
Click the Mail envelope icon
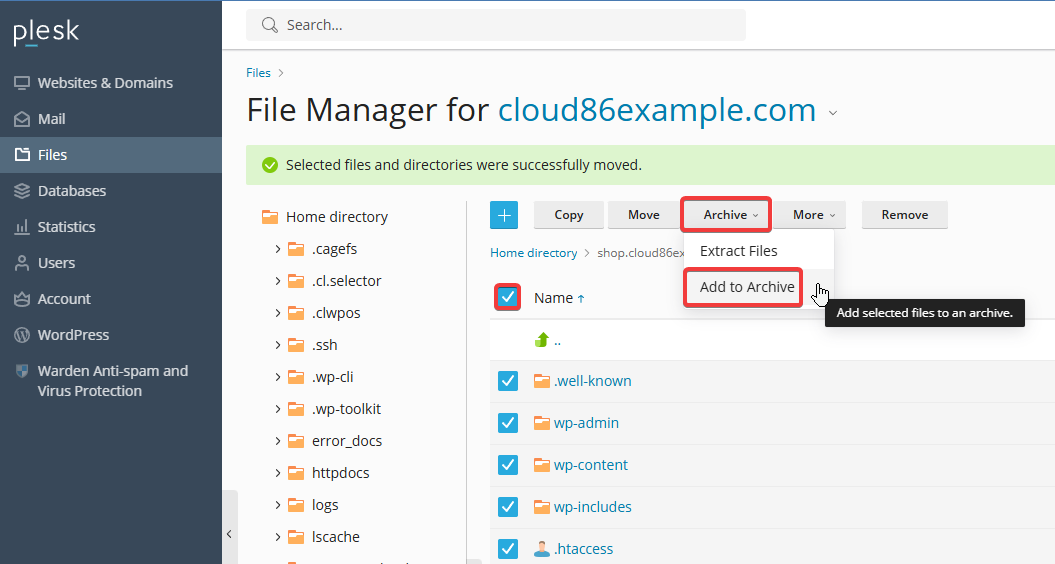point(22,119)
